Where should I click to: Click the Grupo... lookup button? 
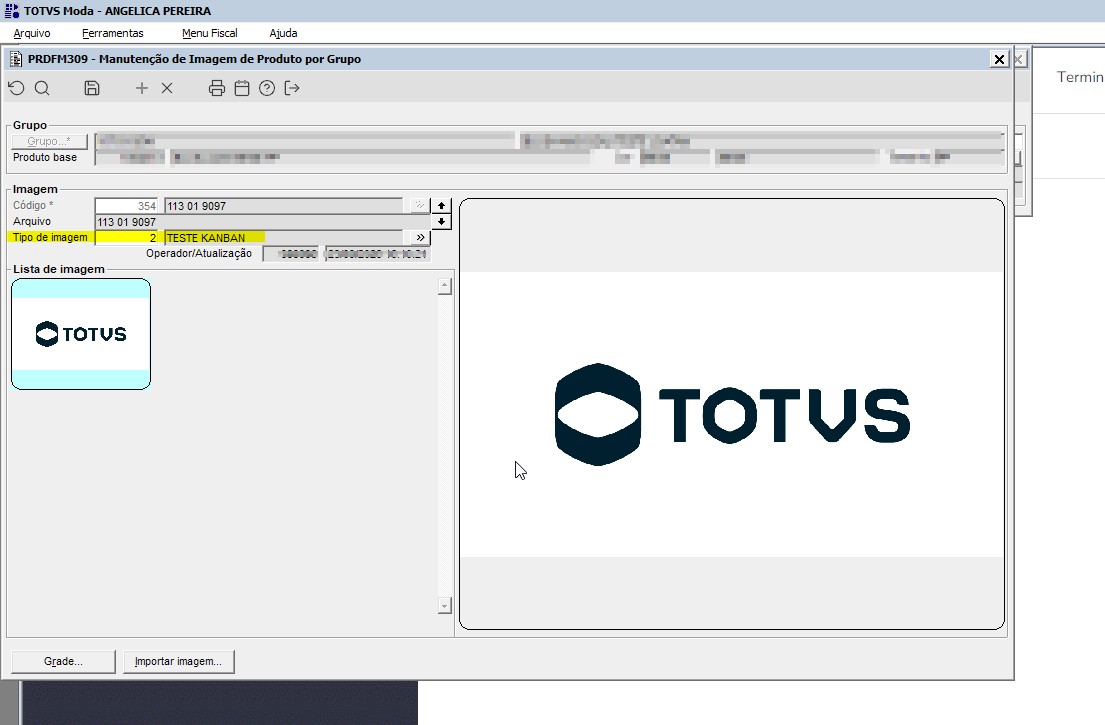(49, 142)
